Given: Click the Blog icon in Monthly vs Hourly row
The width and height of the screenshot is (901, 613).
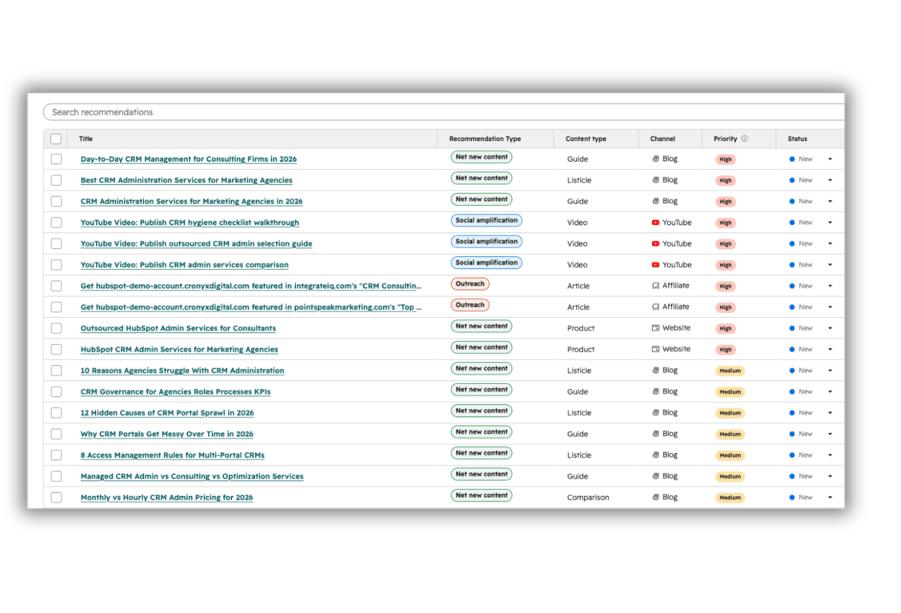Looking at the screenshot, I should pos(655,497).
